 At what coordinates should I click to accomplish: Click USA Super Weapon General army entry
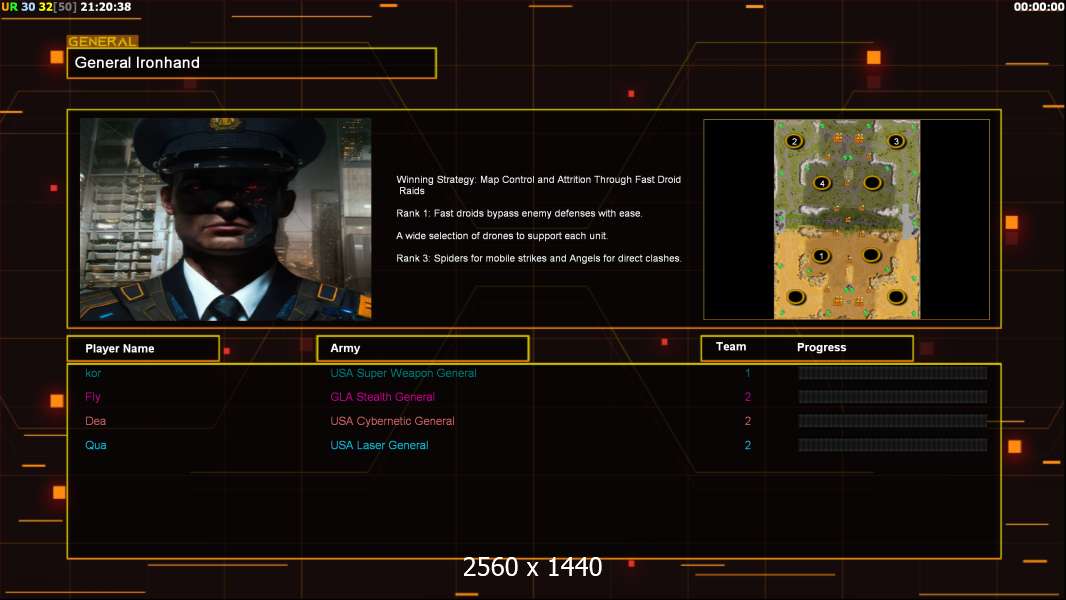[403, 373]
